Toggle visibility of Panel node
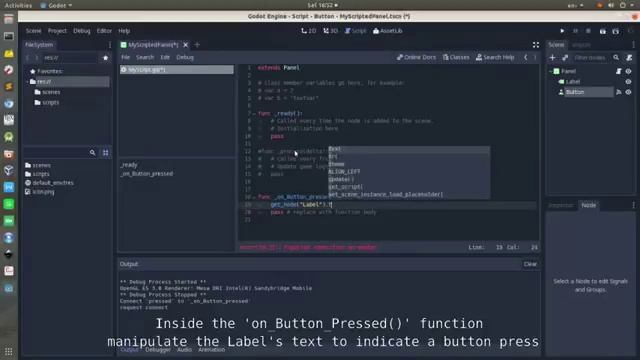The width and height of the screenshot is (640, 360). coord(629,71)
